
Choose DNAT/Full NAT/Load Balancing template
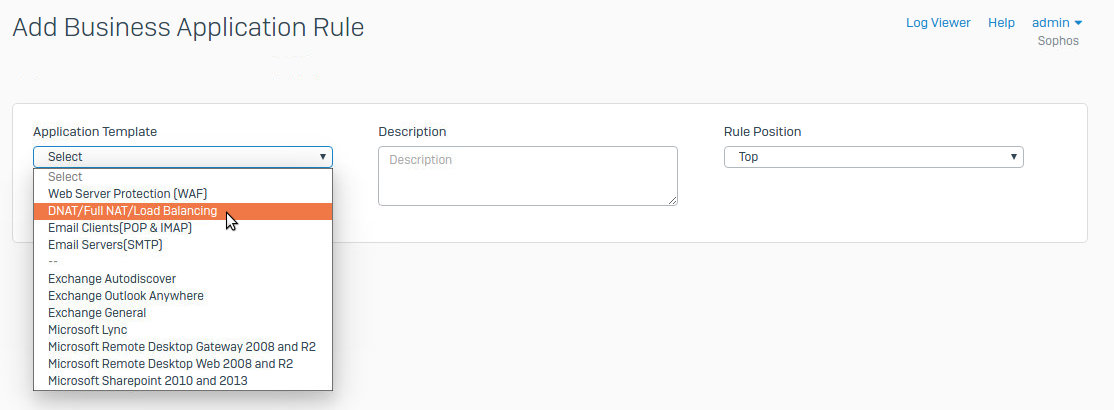coord(132,211)
